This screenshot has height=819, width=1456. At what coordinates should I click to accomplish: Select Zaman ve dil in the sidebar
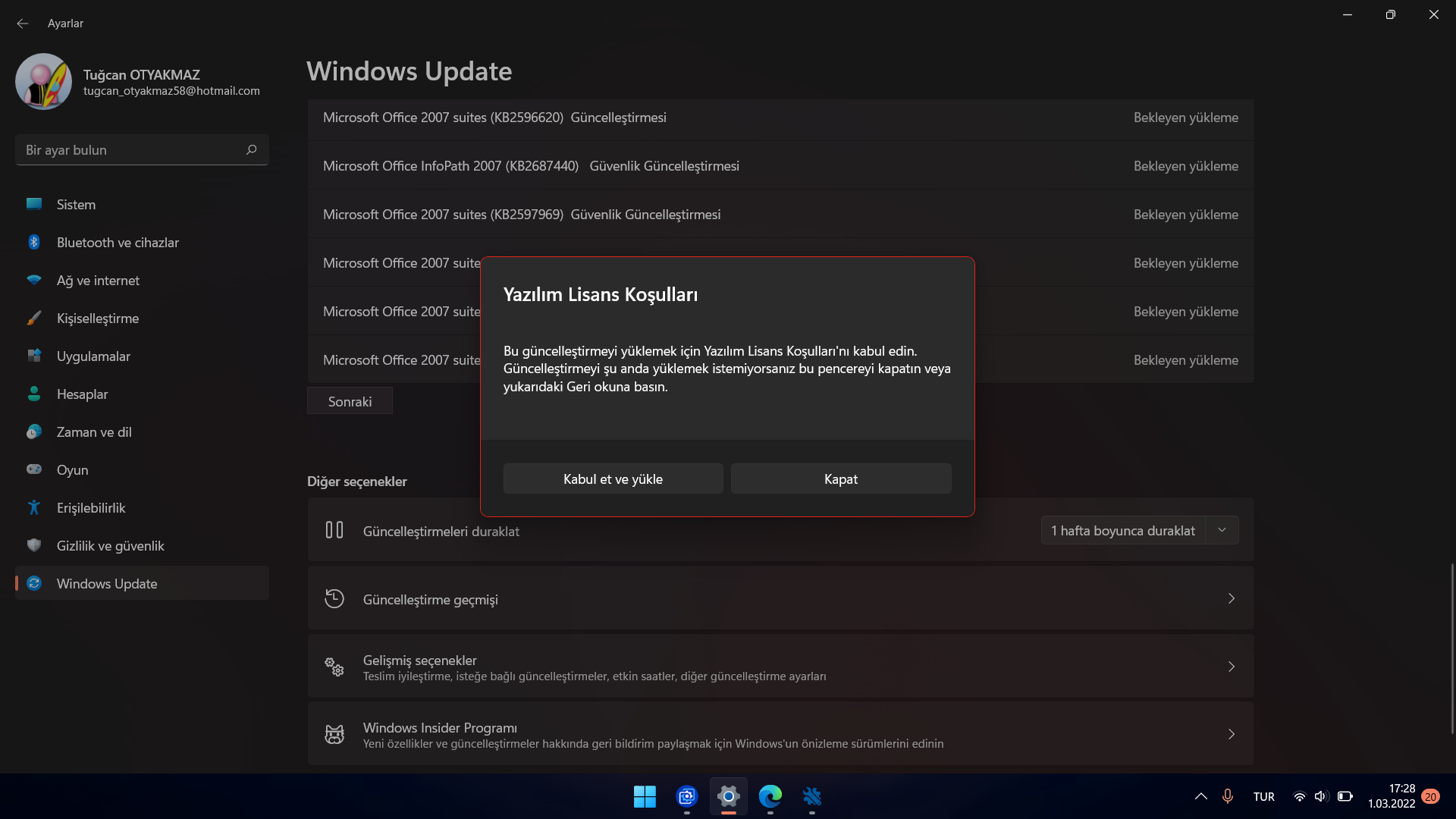click(x=94, y=432)
